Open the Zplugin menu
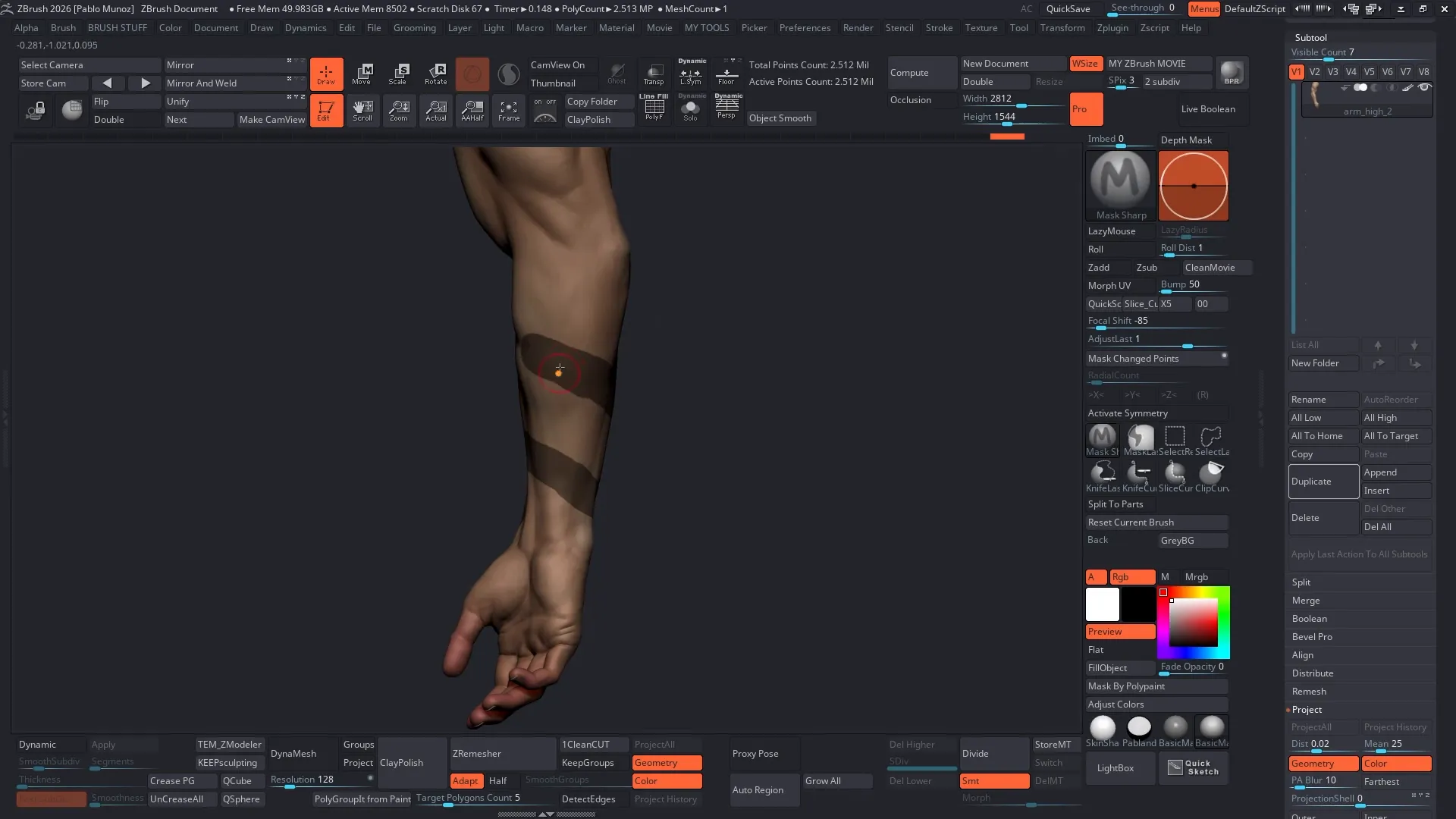The width and height of the screenshot is (1456, 819). [1112, 28]
